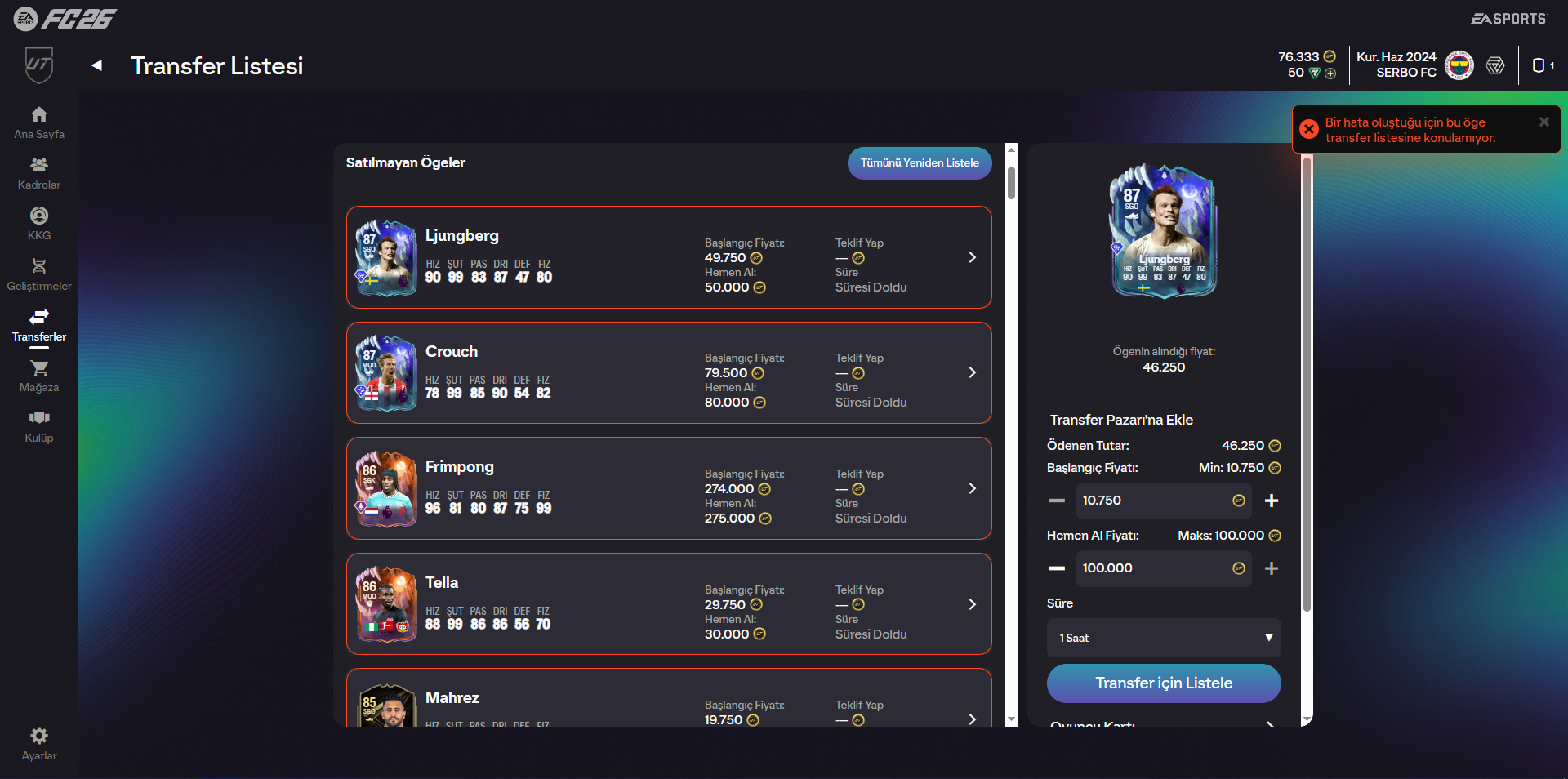Dismiss the red error notification
Screen dimensions: 1568x779
(x=1543, y=122)
